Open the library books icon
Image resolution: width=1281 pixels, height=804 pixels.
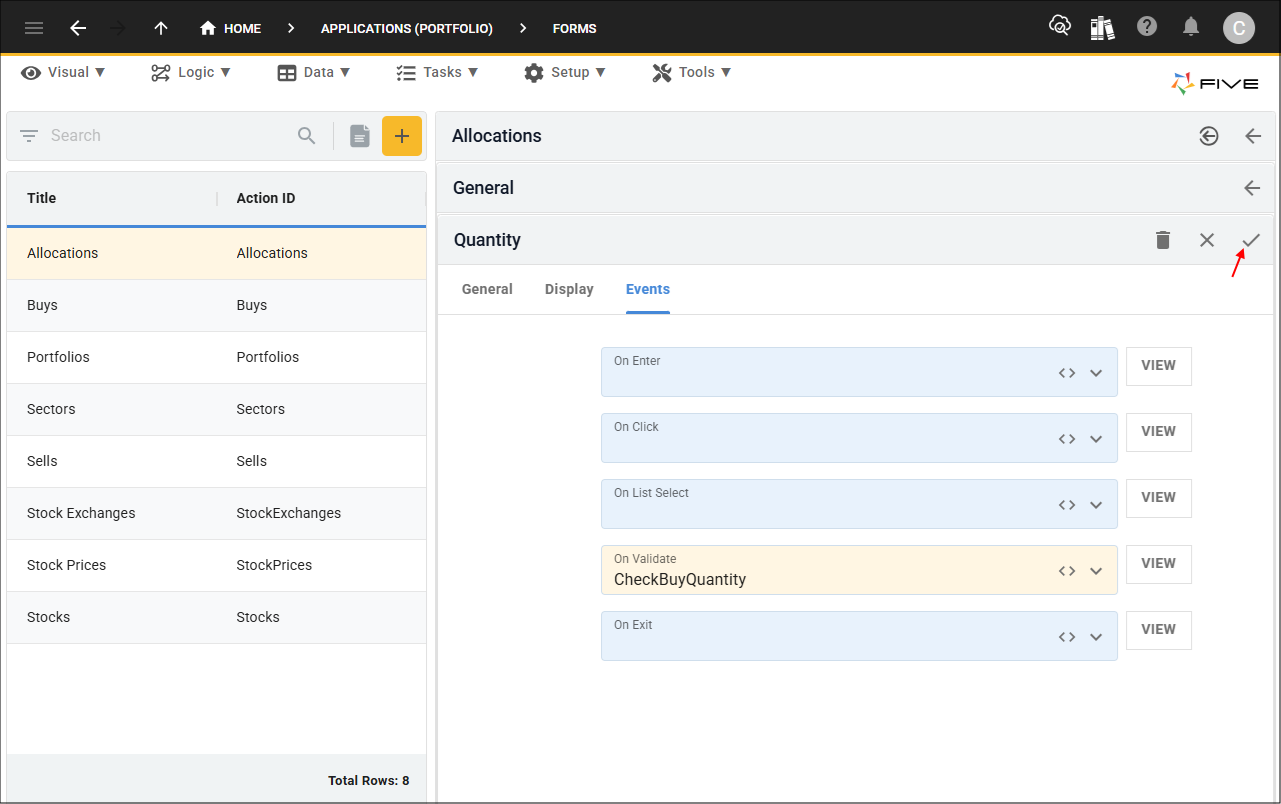click(x=1102, y=28)
